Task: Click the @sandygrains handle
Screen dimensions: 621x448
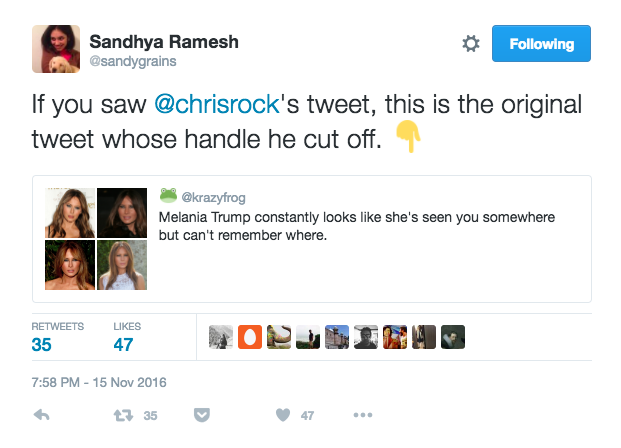Action: pyautogui.click(x=133, y=61)
